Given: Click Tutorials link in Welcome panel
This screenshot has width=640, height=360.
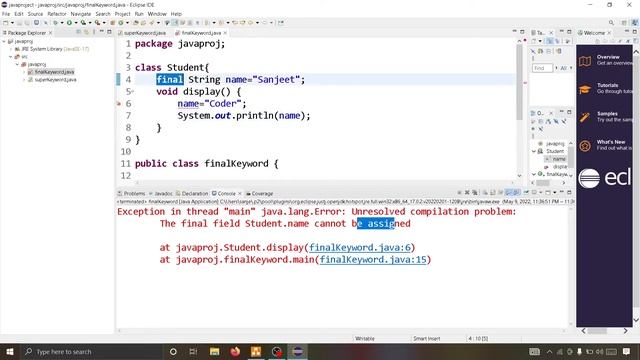Looking at the screenshot, I should pyautogui.click(x=607, y=85).
